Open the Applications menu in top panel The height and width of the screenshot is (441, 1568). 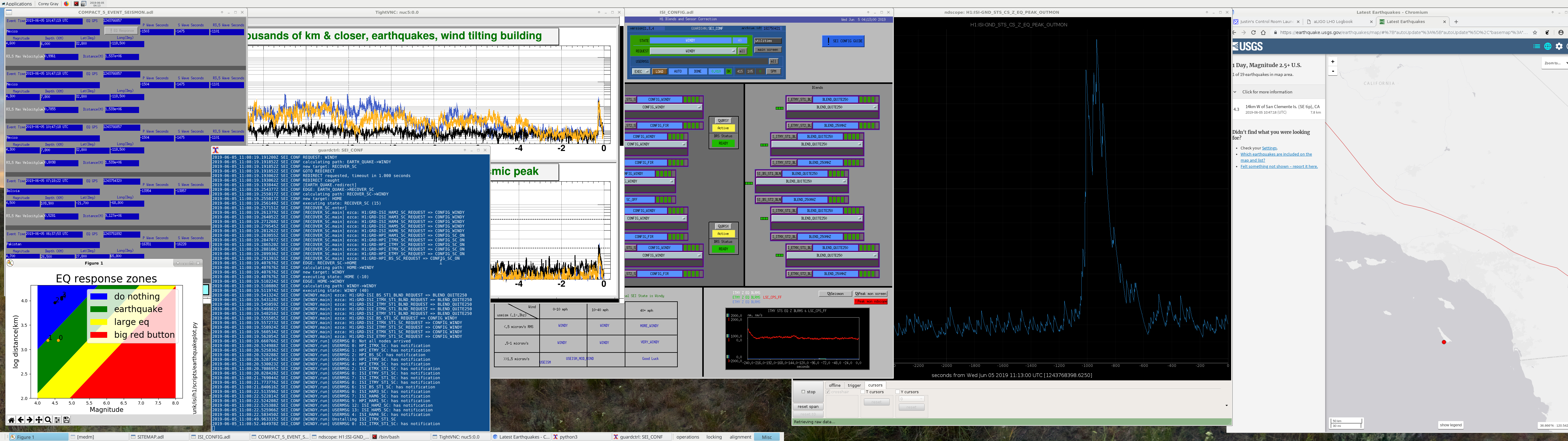17,4
